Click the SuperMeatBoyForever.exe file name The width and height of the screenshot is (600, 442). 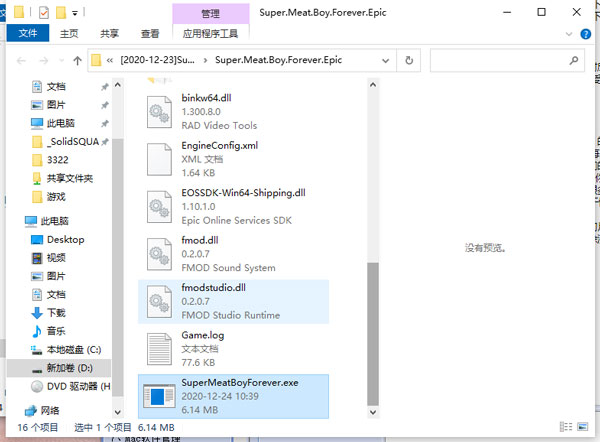click(x=240, y=383)
